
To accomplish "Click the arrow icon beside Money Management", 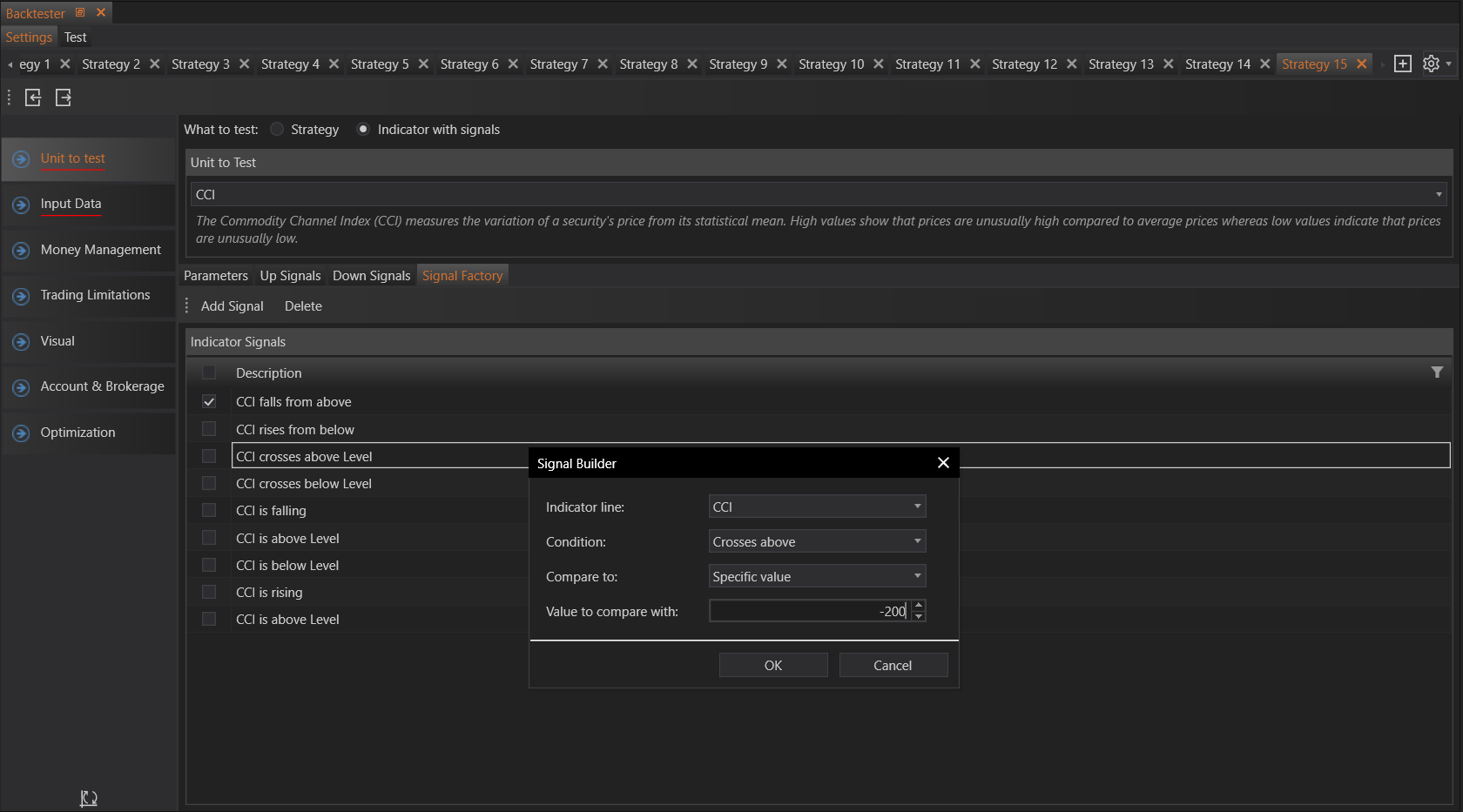I will coord(22,251).
